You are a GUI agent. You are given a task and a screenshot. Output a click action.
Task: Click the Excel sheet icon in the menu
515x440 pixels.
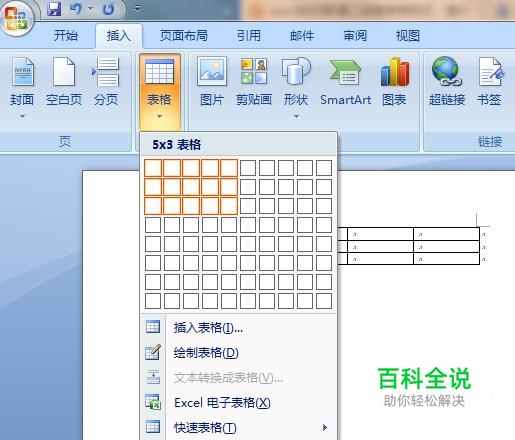[153, 402]
